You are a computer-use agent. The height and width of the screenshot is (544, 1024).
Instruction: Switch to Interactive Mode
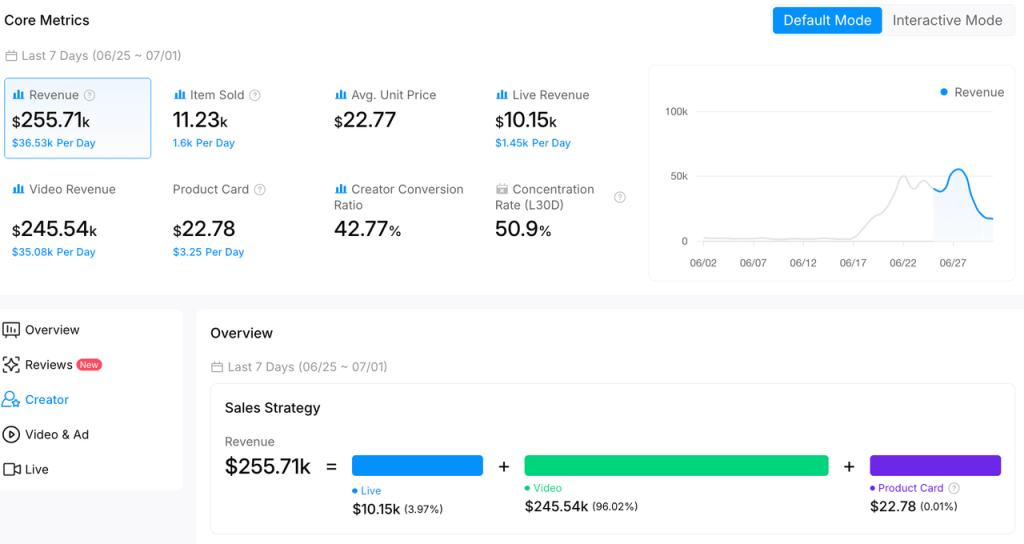click(x=947, y=20)
